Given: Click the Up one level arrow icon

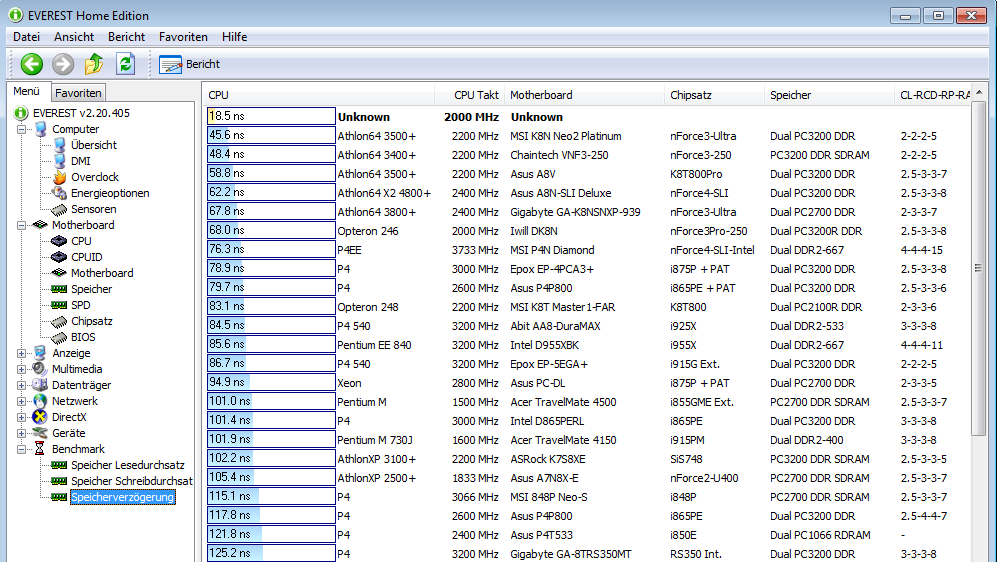Looking at the screenshot, I should 94,64.
